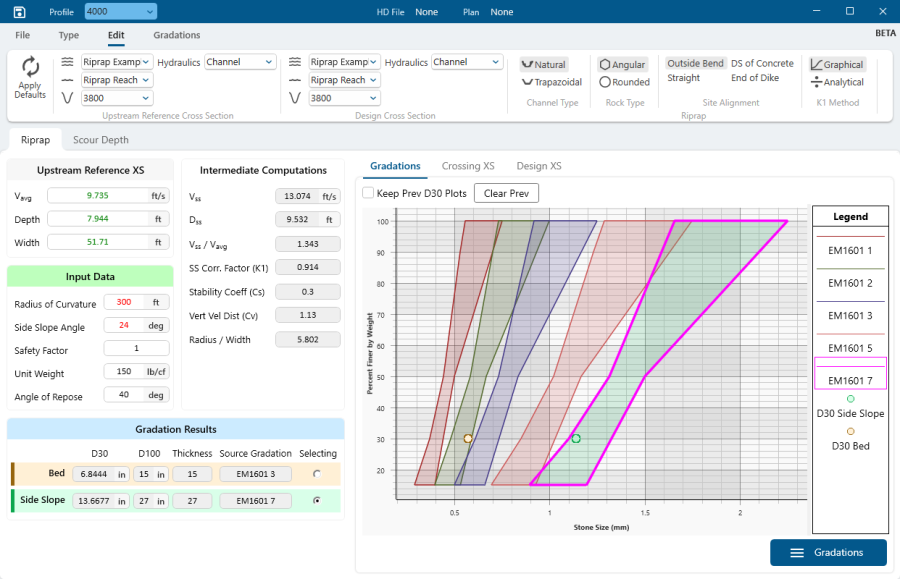Choose the Angular rock type

click(623, 64)
